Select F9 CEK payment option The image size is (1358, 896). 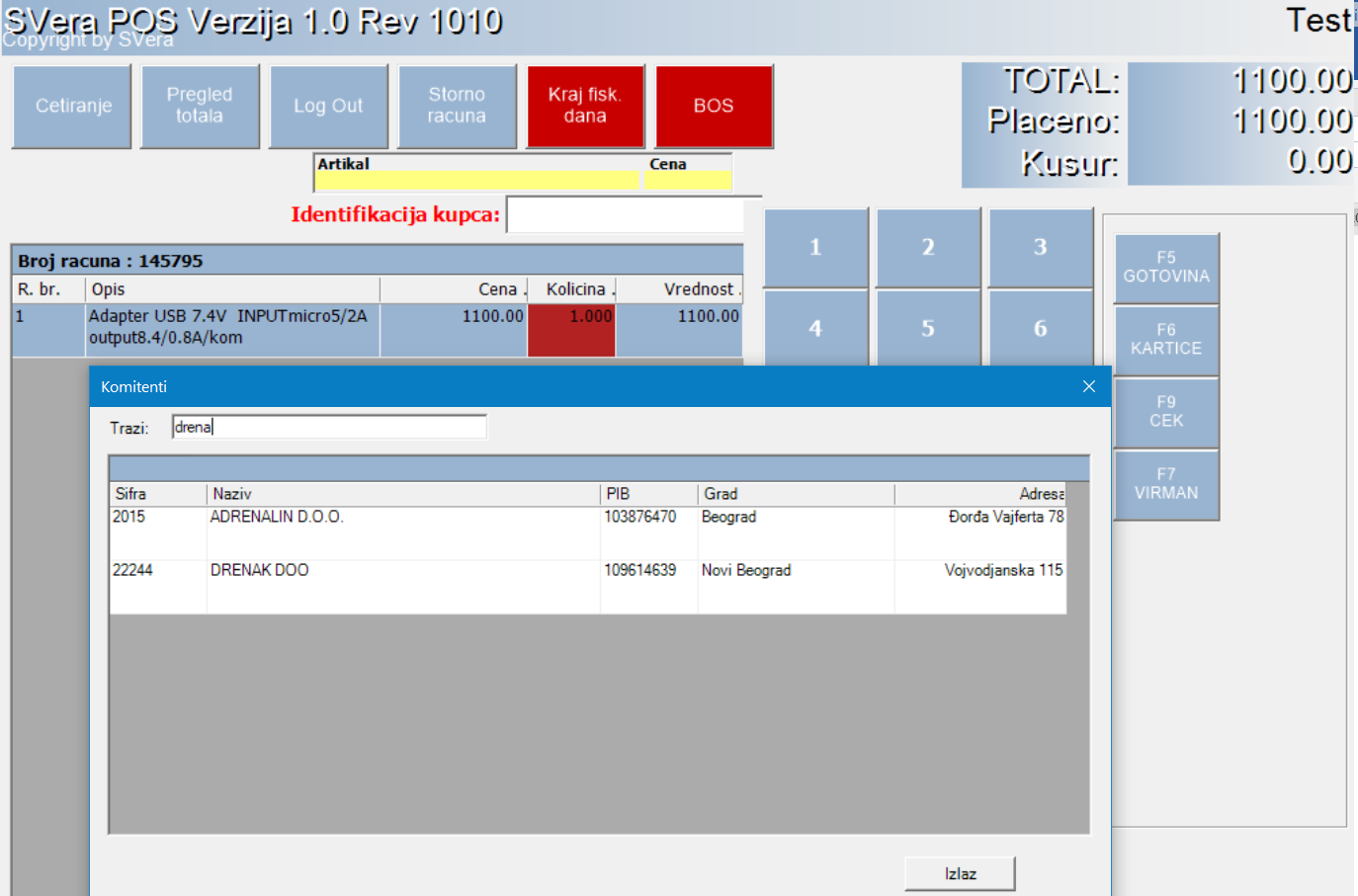point(1166,412)
